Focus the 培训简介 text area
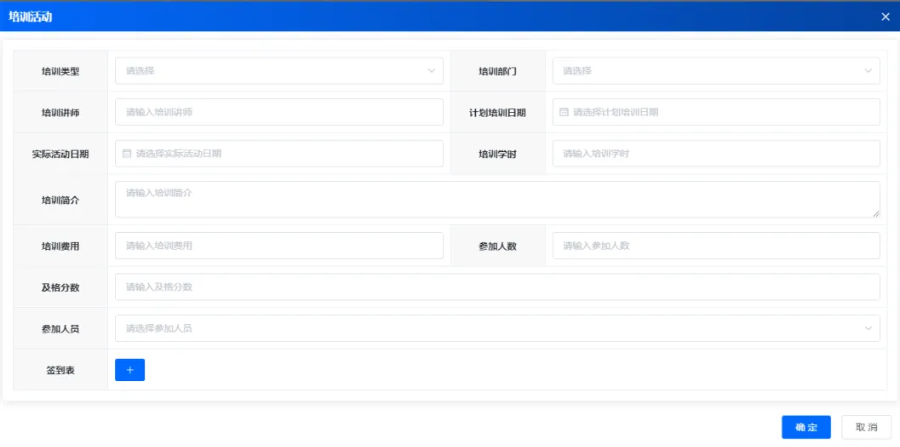The image size is (900, 447). click(x=497, y=199)
